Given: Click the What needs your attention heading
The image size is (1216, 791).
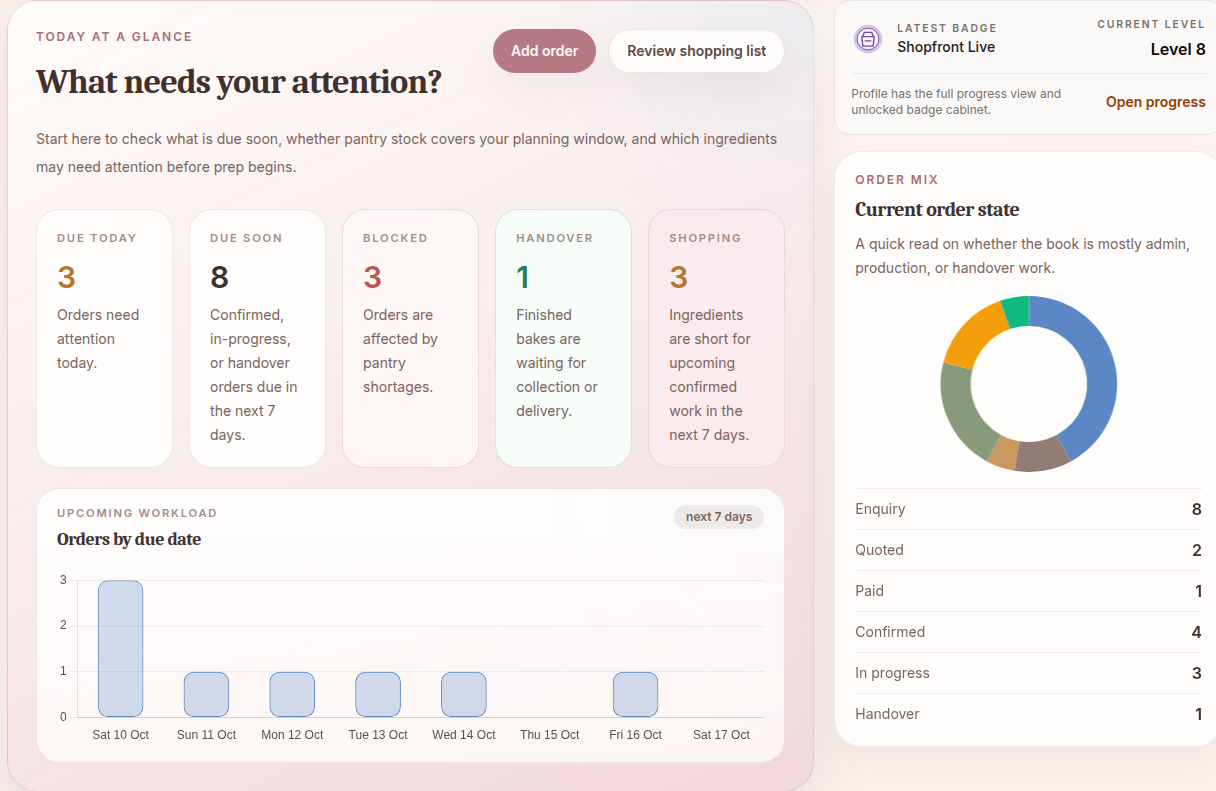Looking at the screenshot, I should 239,81.
